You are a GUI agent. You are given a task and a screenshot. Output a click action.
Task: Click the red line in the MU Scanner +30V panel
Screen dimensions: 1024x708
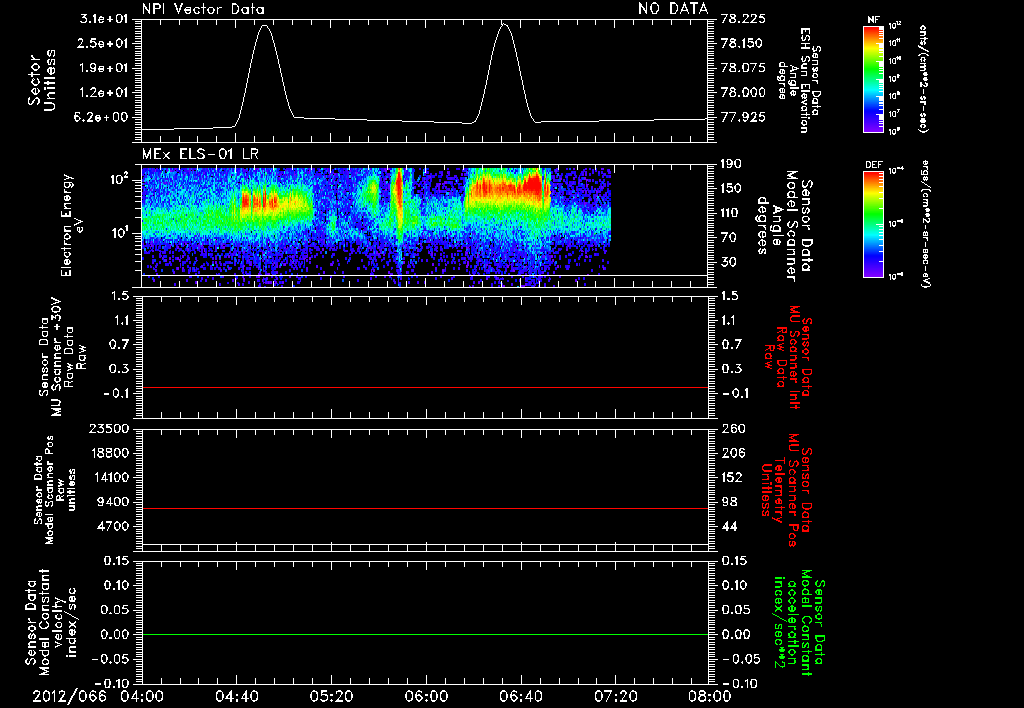[424, 387]
